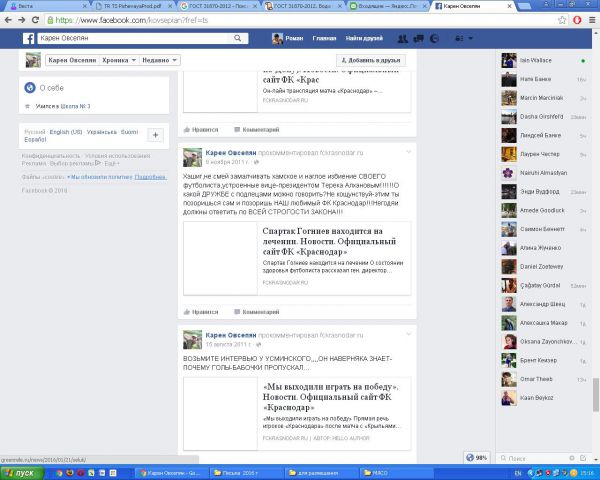Switch to ГОСТ 31870-2012 Google search tab

219,6
